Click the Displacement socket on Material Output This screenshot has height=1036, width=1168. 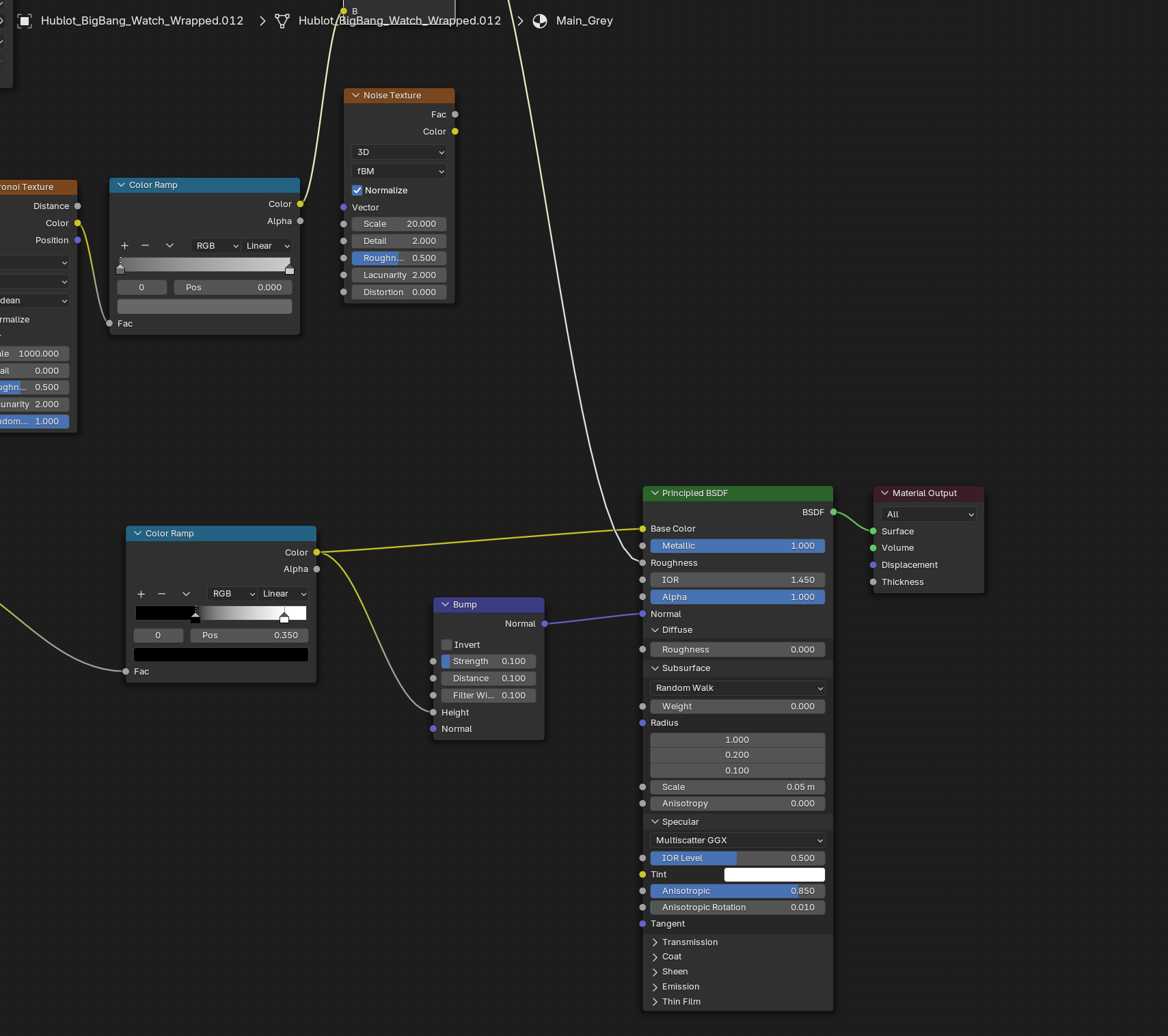tap(873, 564)
